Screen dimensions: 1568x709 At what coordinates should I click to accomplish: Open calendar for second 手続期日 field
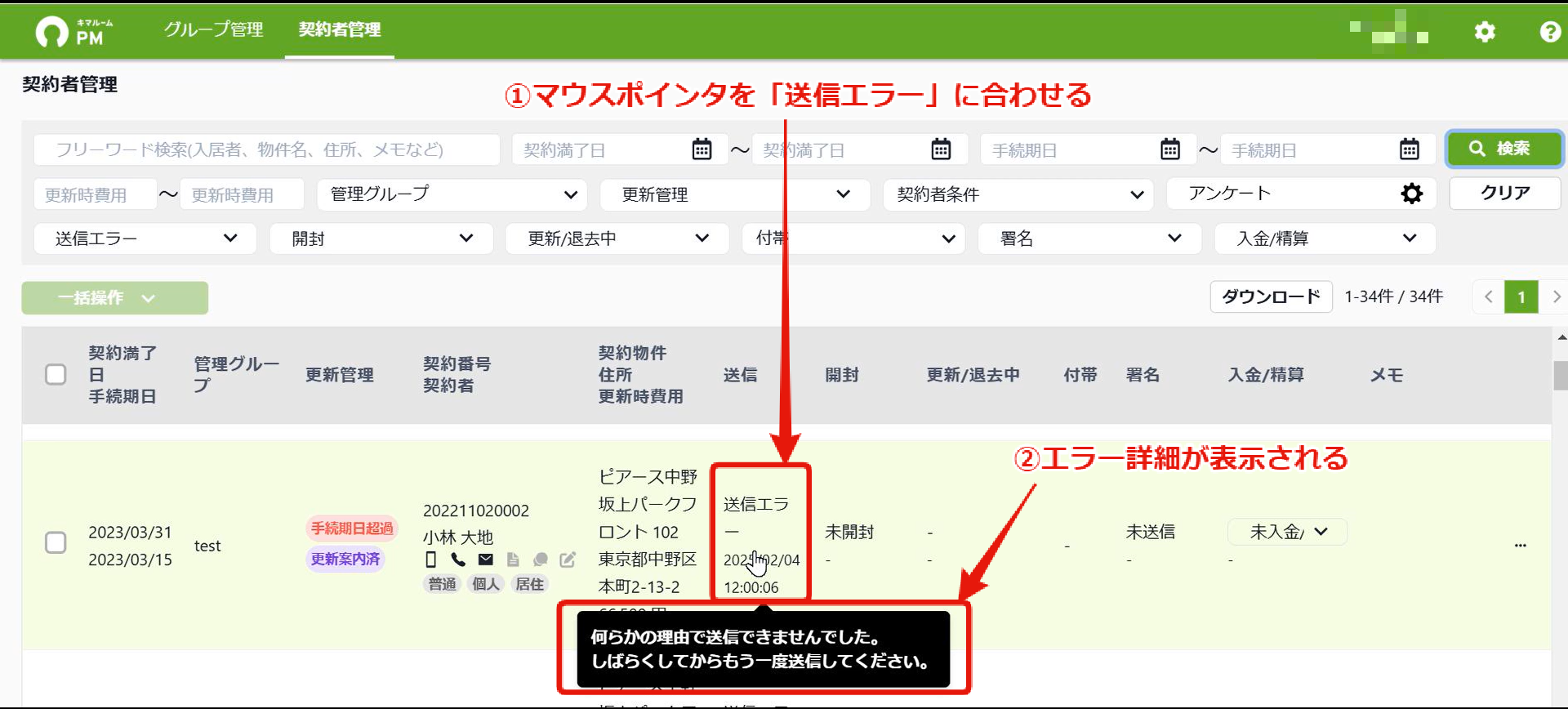click(1410, 149)
